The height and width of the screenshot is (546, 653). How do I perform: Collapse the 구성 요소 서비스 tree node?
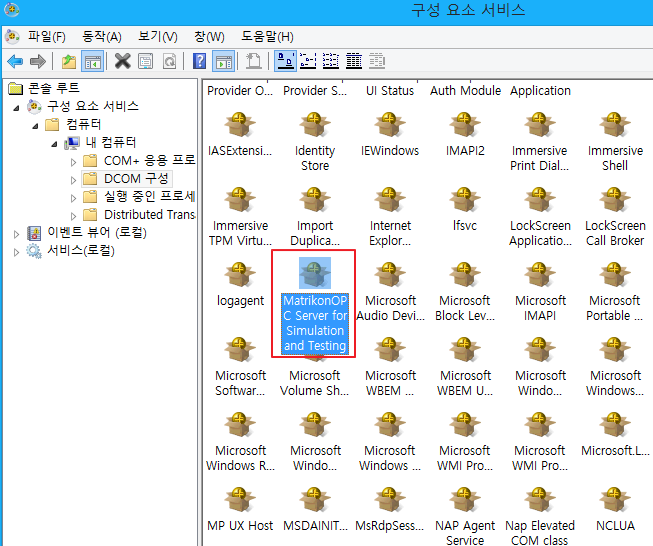pyautogui.click(x=17, y=108)
